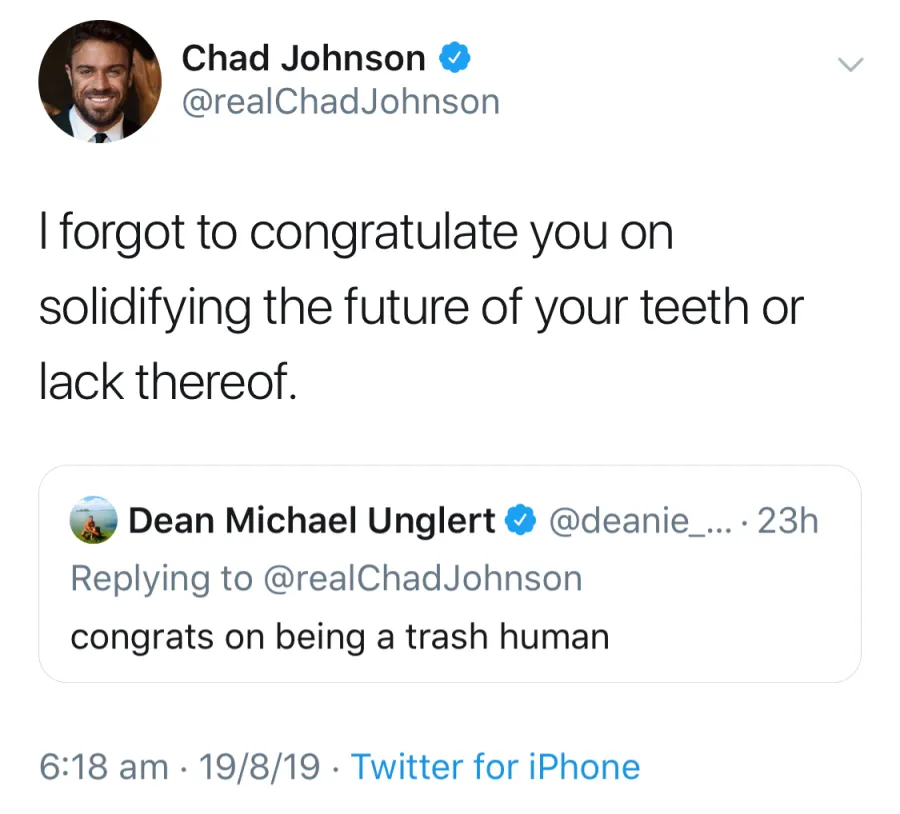This screenshot has height=814, width=900.
Task: Click Dean Michael Unglert's verified badge
Action: point(521,519)
